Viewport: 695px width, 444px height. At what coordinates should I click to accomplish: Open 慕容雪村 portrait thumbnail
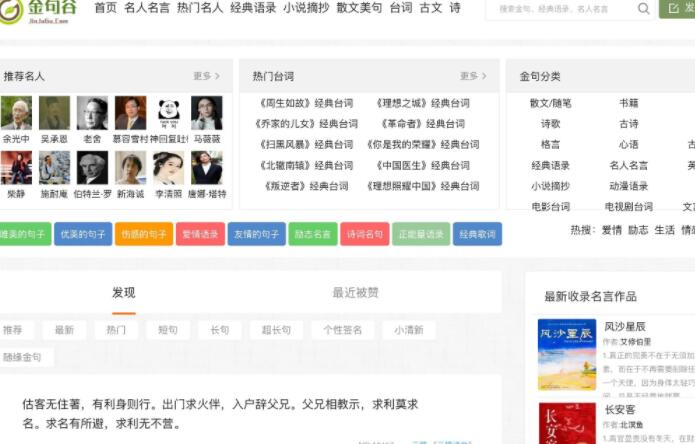click(130, 113)
